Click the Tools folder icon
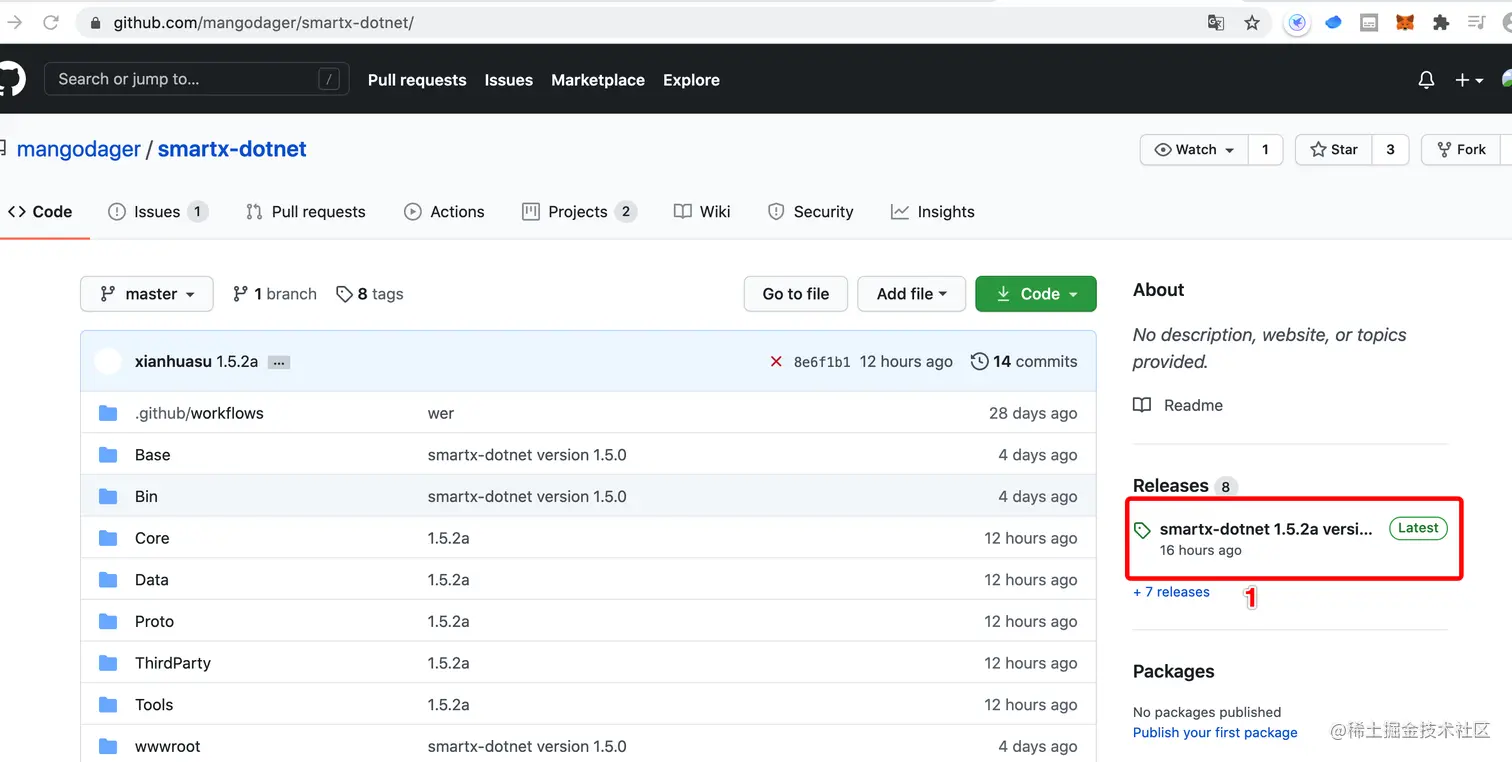 108,705
